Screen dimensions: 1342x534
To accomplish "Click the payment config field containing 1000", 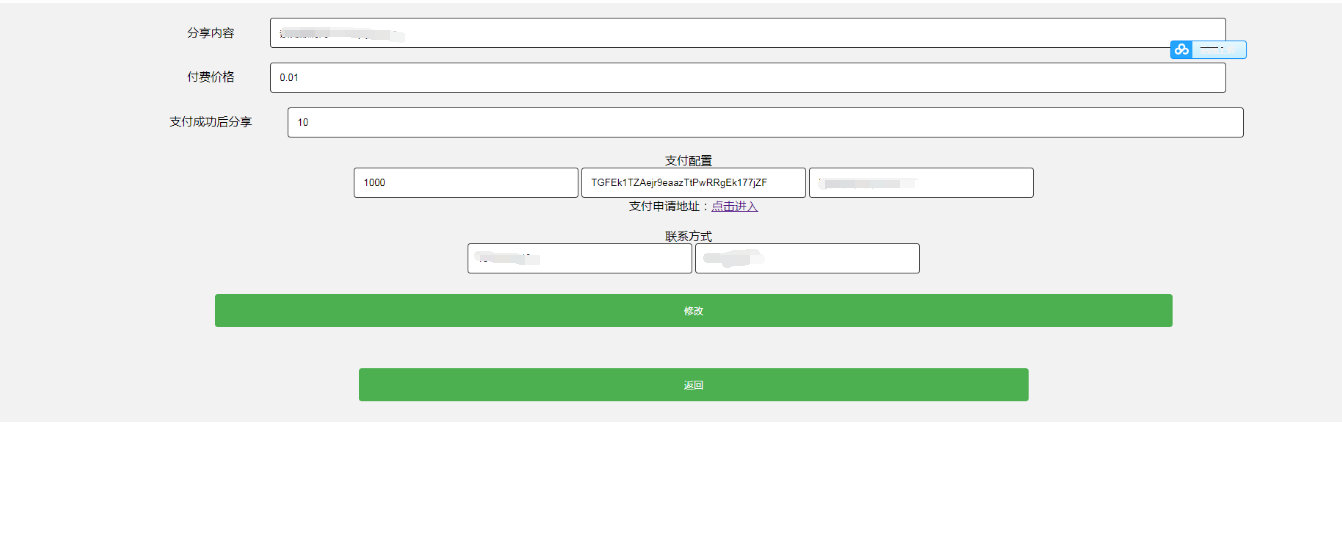I will pos(466,183).
